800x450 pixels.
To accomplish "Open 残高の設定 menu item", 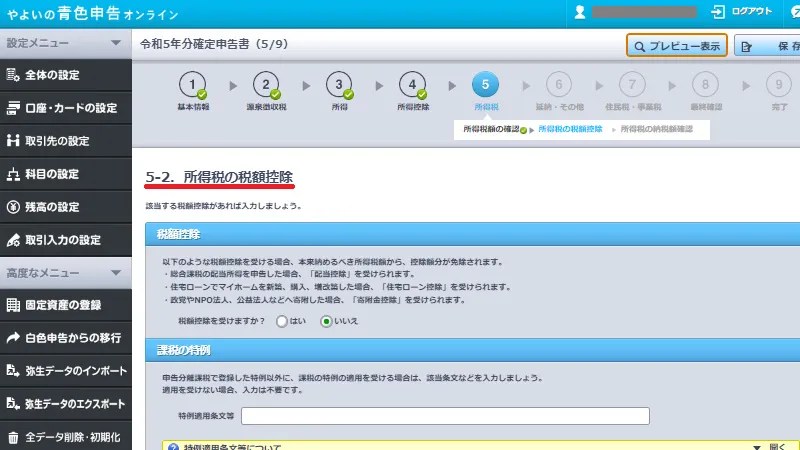I will (66, 207).
